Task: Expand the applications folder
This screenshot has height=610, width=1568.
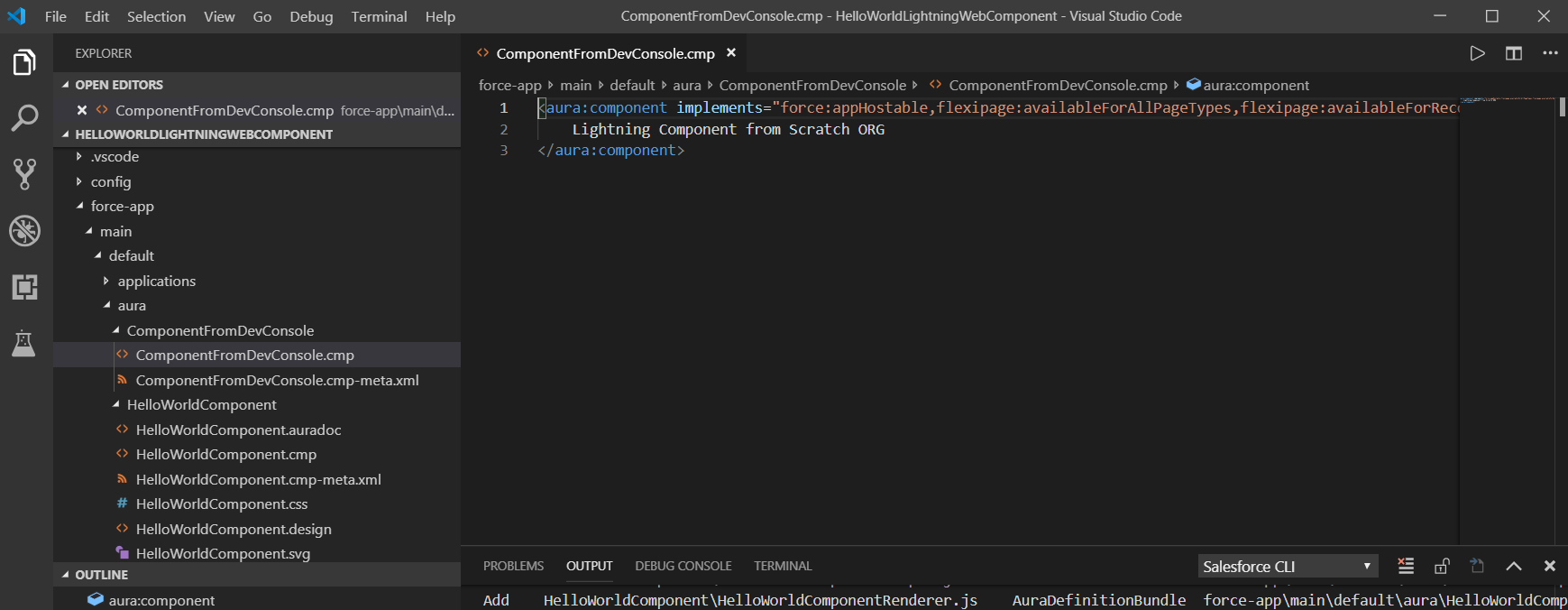Action: 257,281
